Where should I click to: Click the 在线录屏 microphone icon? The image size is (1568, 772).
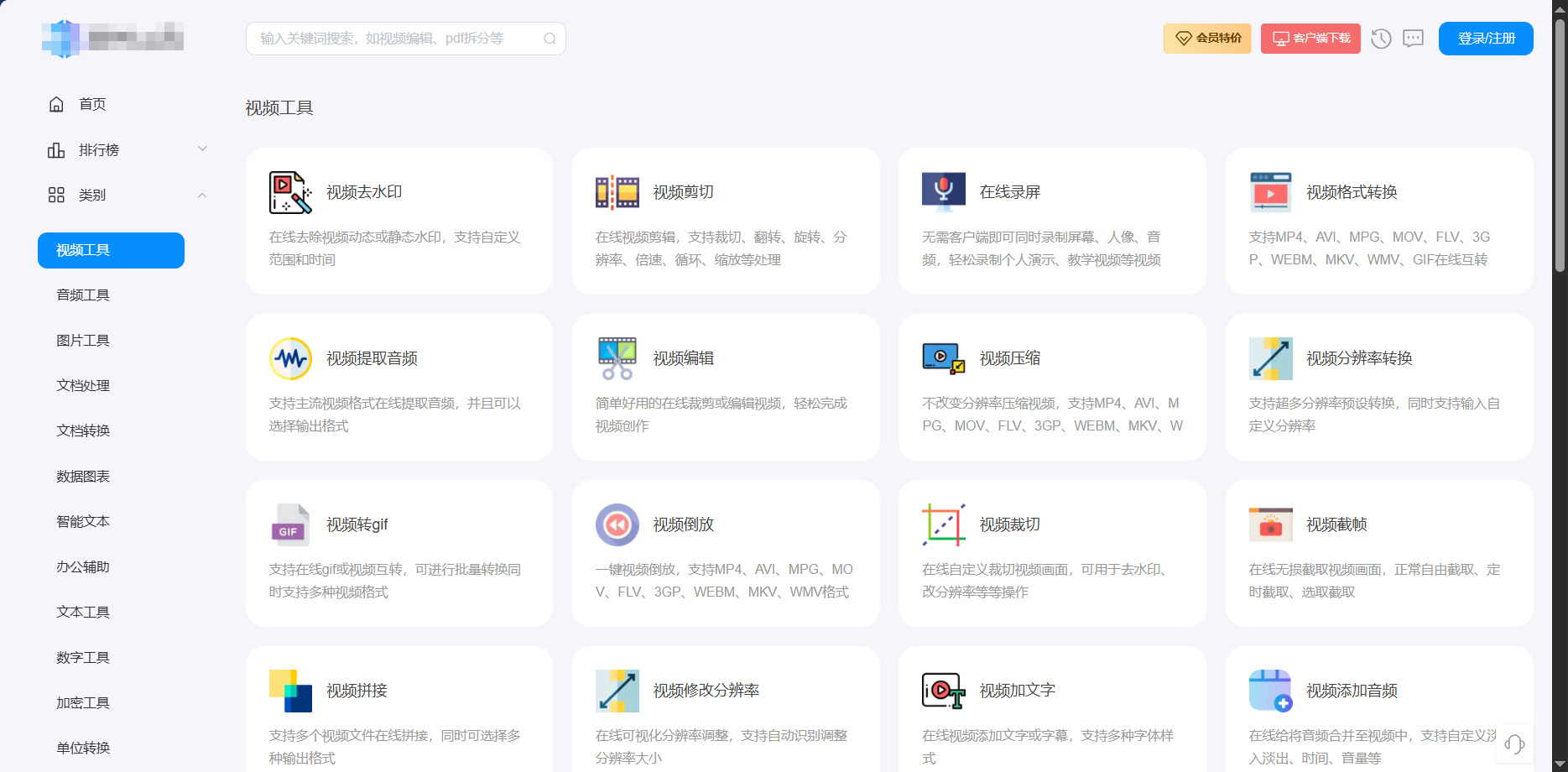click(944, 192)
